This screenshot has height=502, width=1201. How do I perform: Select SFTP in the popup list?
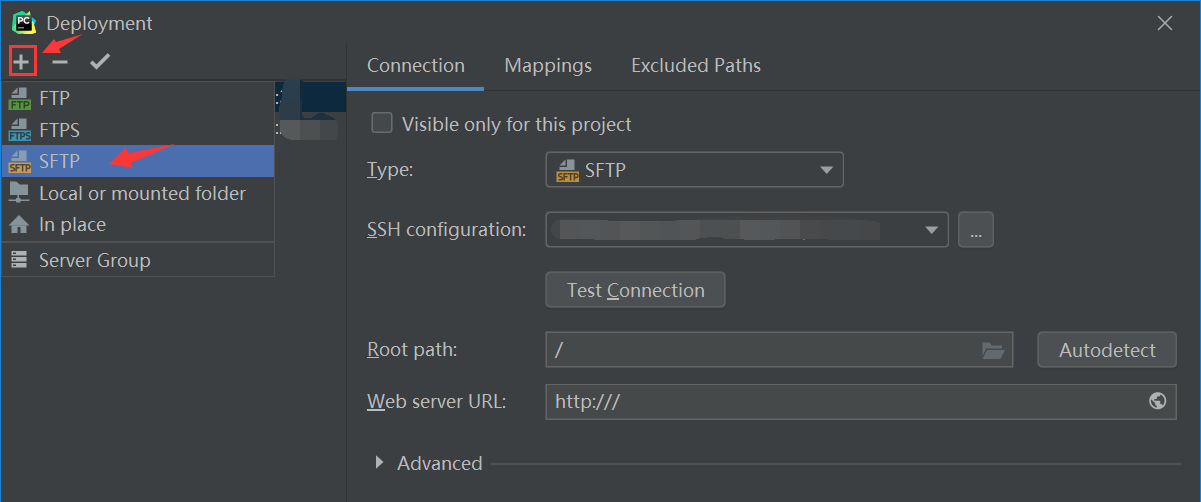click(137, 161)
